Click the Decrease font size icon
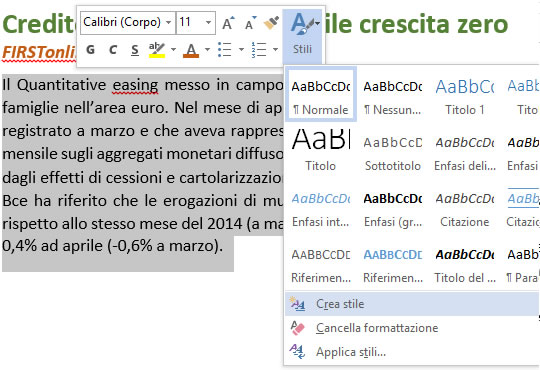The height and width of the screenshot is (370, 540). coord(250,23)
